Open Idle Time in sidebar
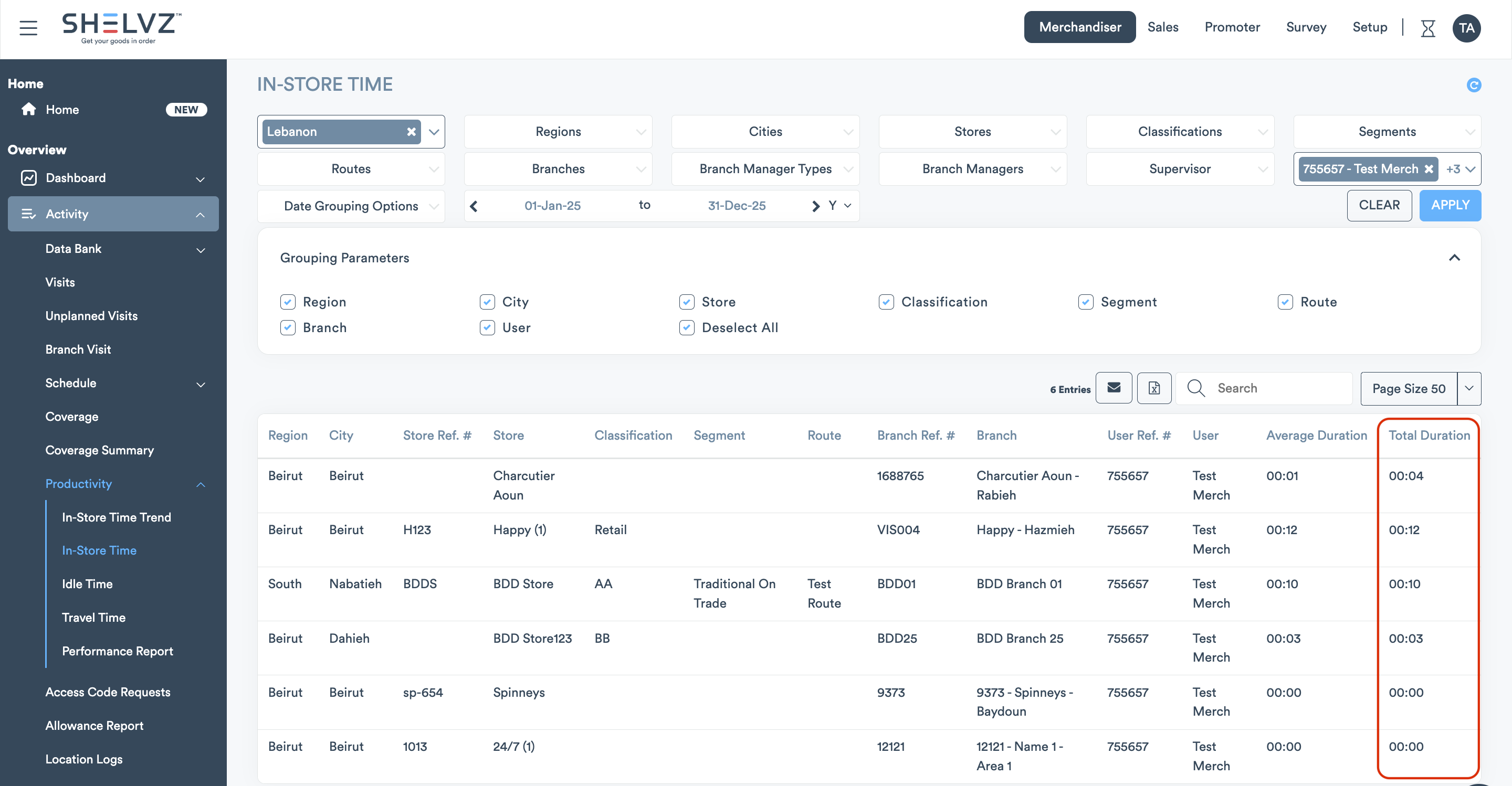The height and width of the screenshot is (786, 1512). point(88,583)
